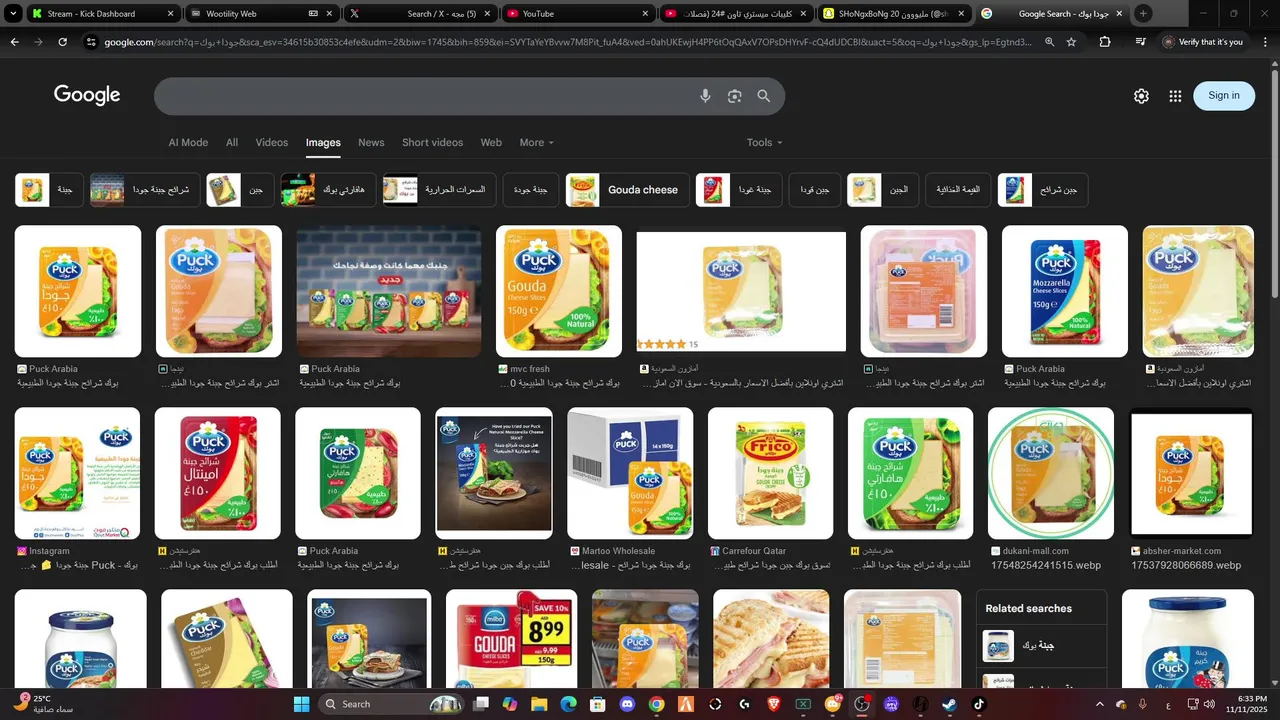Open Task View from taskbar
This screenshot has width=1280, height=720.
point(481,704)
